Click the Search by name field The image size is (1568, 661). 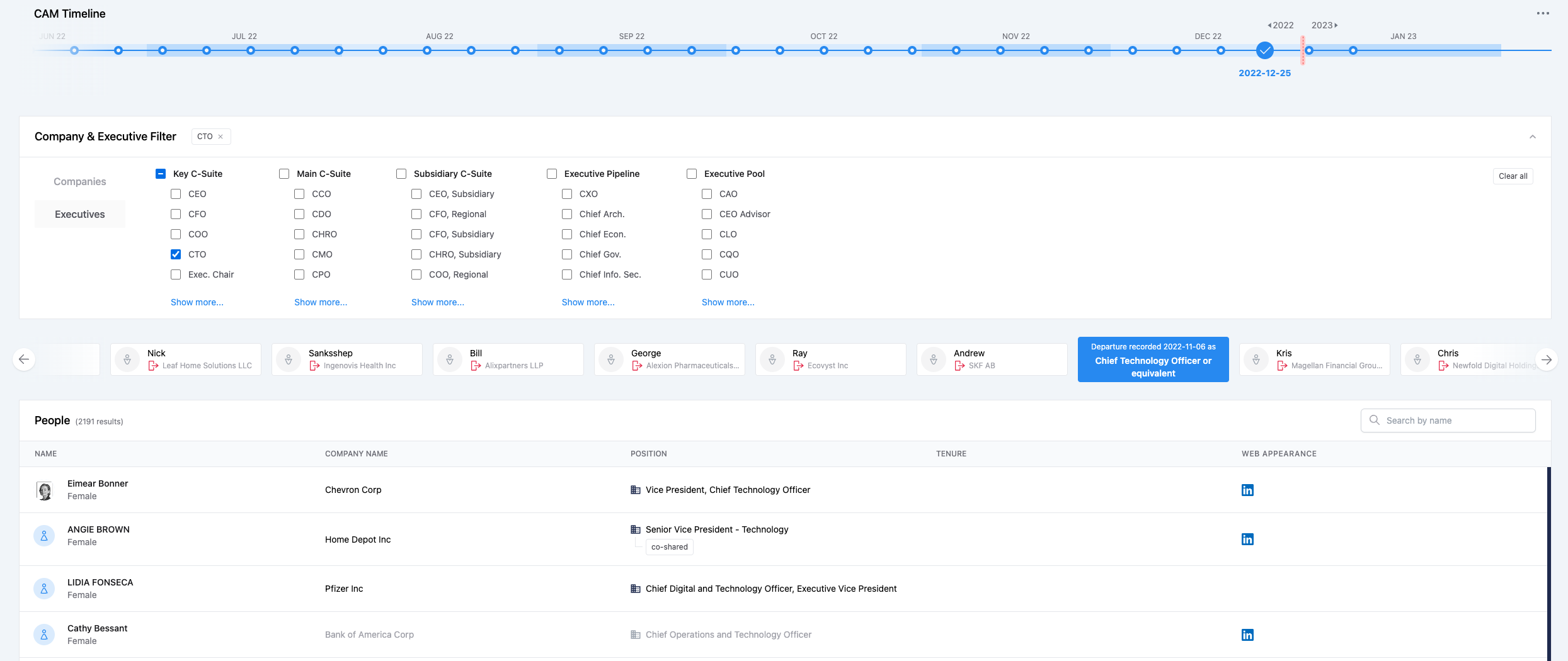point(1448,421)
